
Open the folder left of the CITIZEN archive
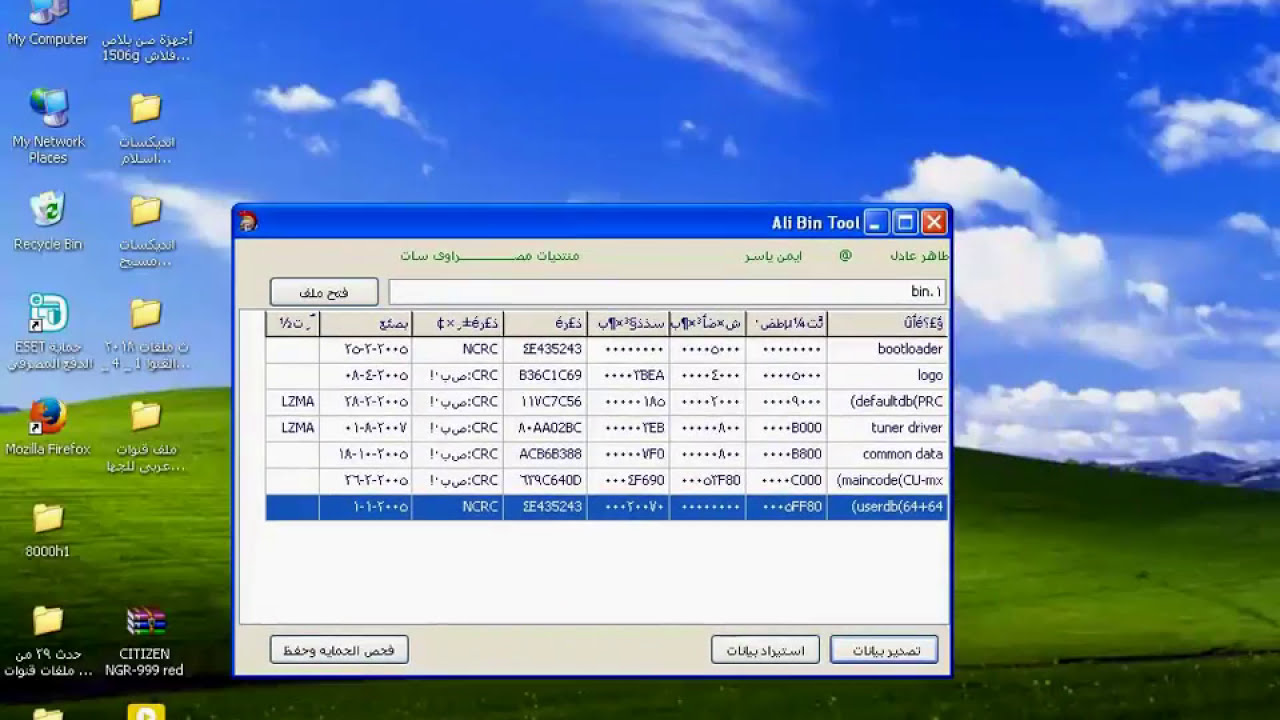(48, 640)
